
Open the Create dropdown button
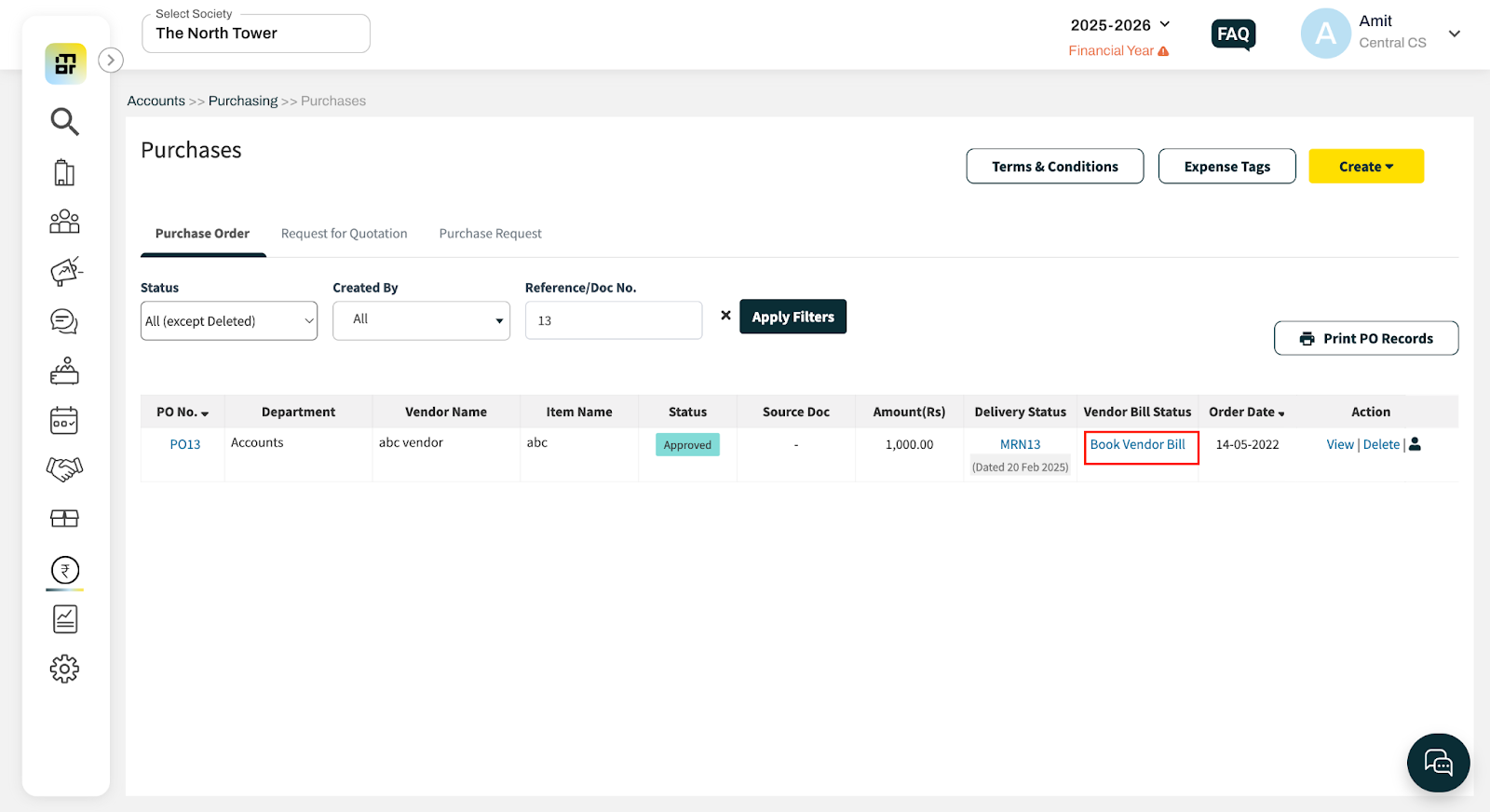pyautogui.click(x=1366, y=167)
